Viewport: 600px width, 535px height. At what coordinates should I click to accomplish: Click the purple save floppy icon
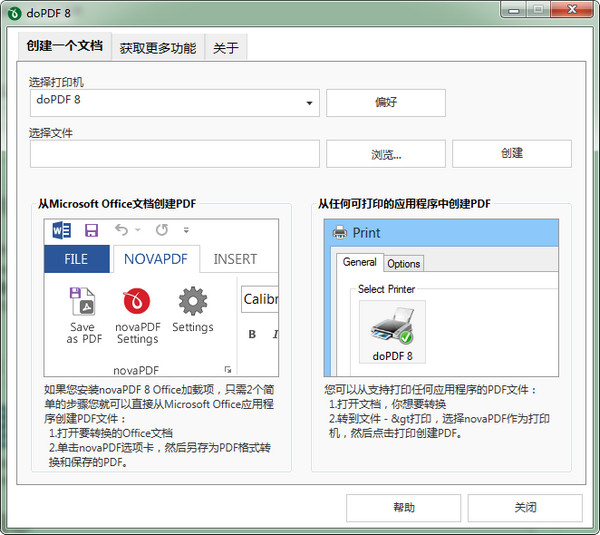click(91, 231)
